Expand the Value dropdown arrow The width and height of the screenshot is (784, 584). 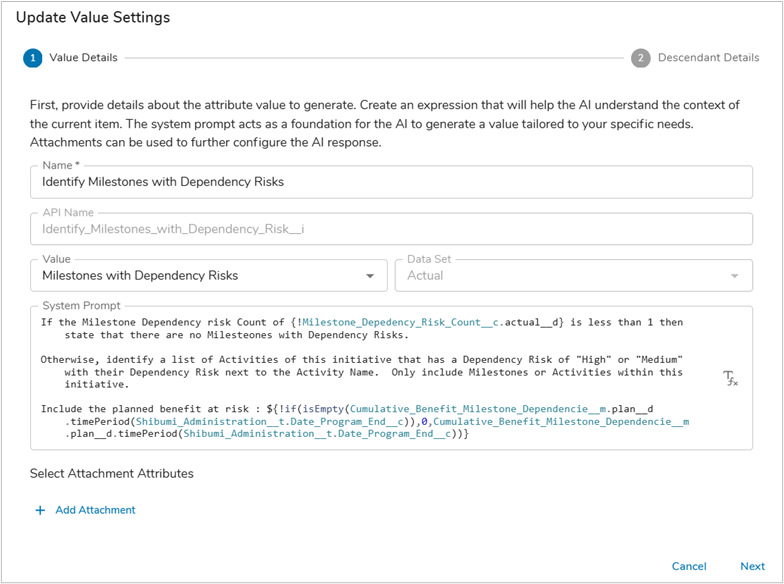click(370, 276)
